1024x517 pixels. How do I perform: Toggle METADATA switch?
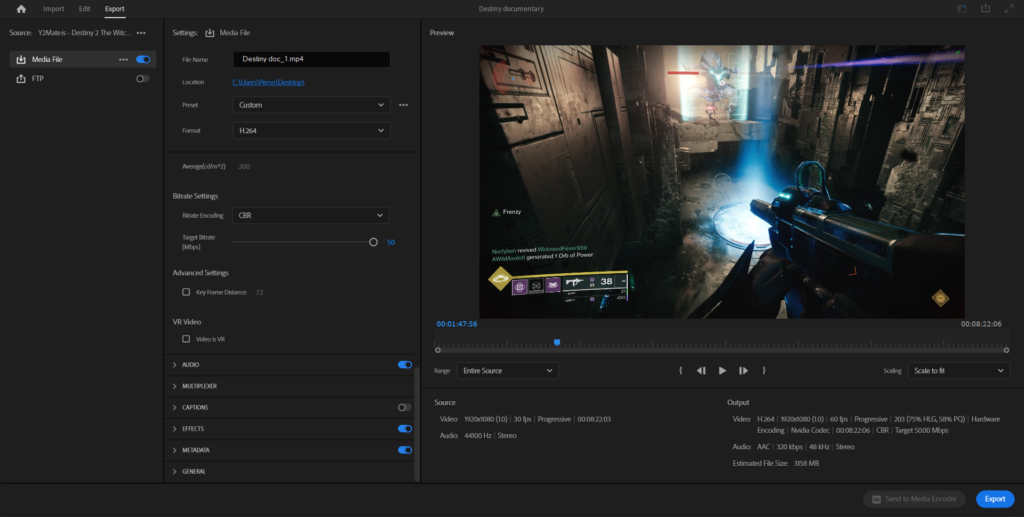point(405,450)
